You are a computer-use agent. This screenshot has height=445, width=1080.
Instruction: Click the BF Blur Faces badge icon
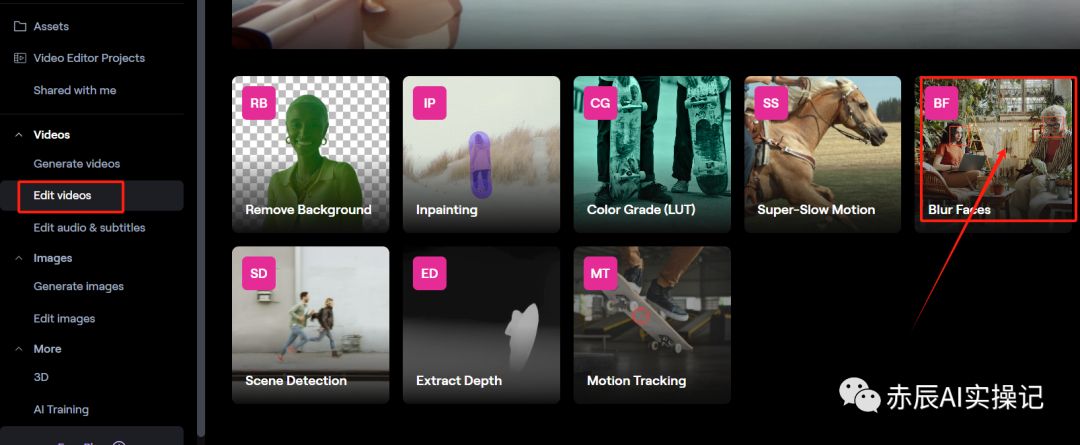click(x=941, y=103)
